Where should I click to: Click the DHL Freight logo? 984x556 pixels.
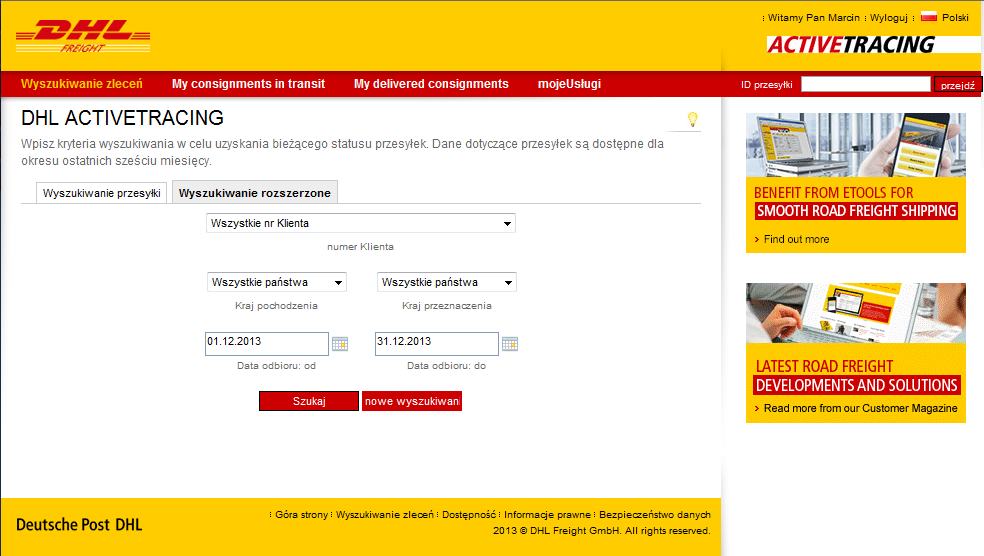tap(83, 36)
